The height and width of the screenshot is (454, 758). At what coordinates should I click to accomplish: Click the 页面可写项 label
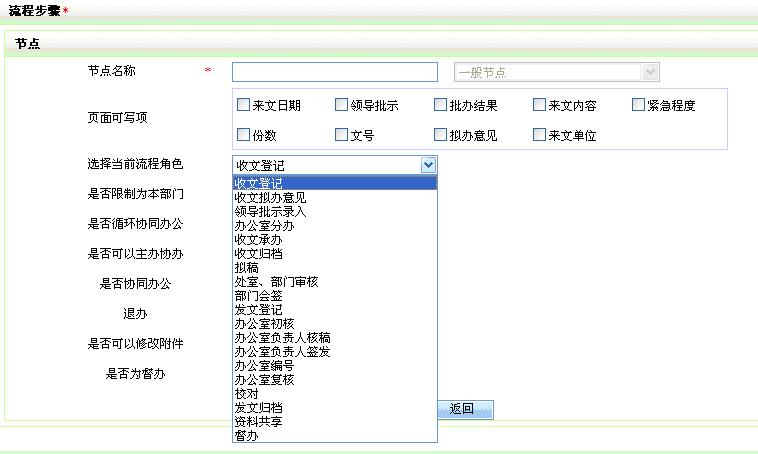[x=117, y=117]
